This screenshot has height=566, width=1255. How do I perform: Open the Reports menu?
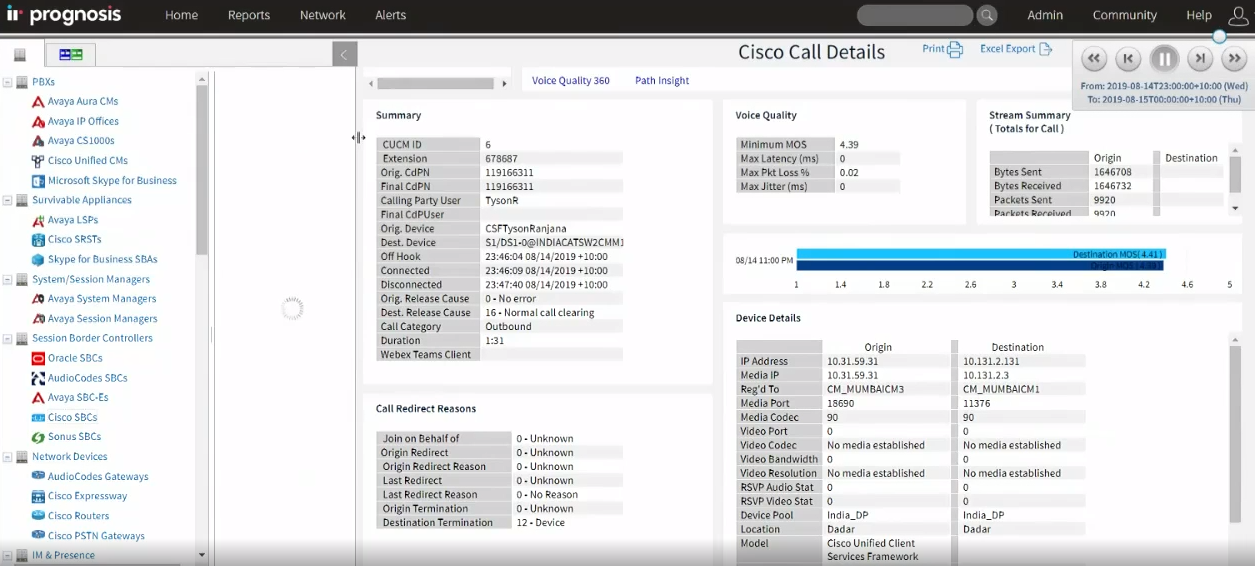coord(248,15)
